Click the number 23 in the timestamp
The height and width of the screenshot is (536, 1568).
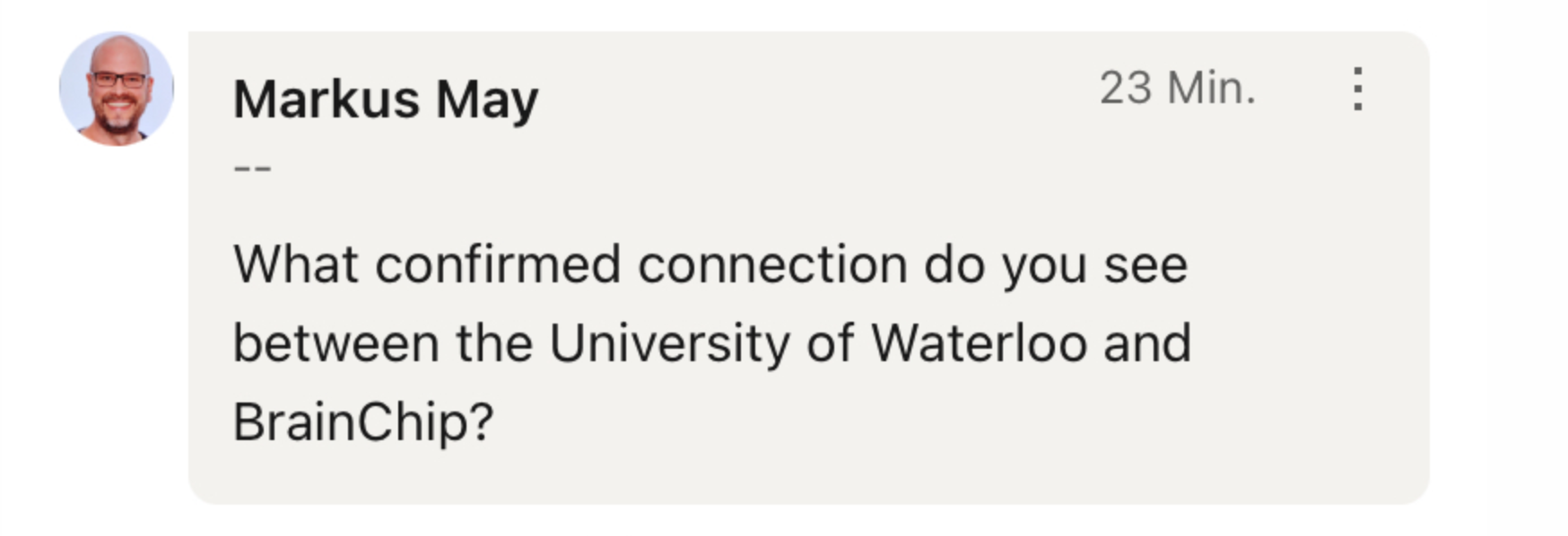pyautogui.click(x=1126, y=89)
